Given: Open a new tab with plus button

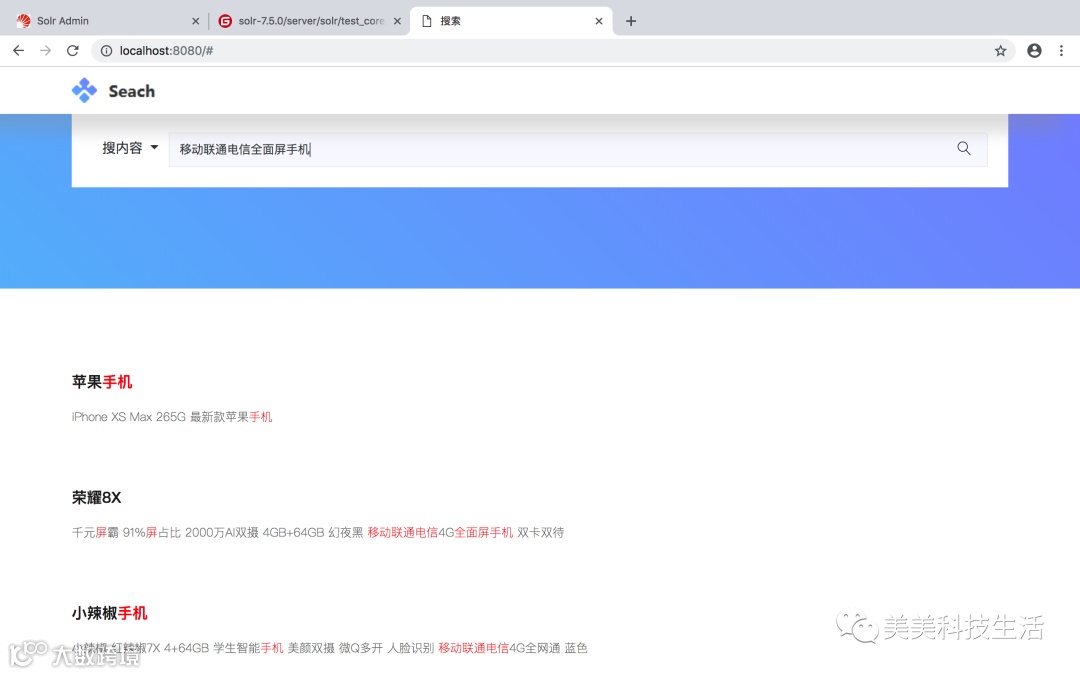Looking at the screenshot, I should coord(630,21).
